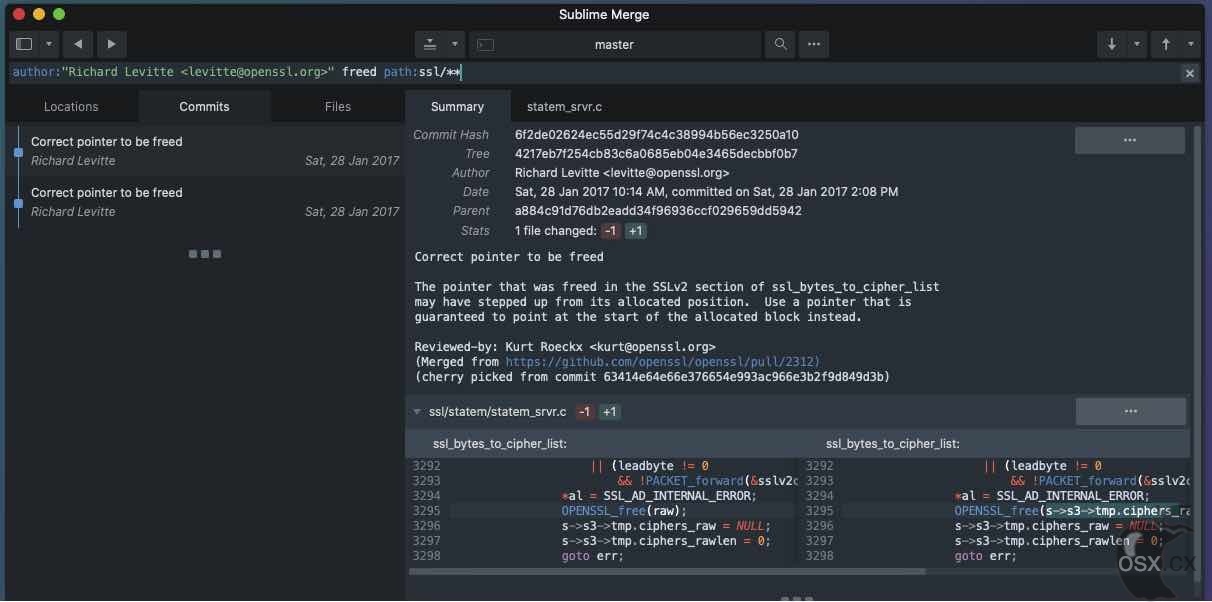Open the commit header ellipsis menu button
The image size is (1212, 602).
coord(1130,140)
